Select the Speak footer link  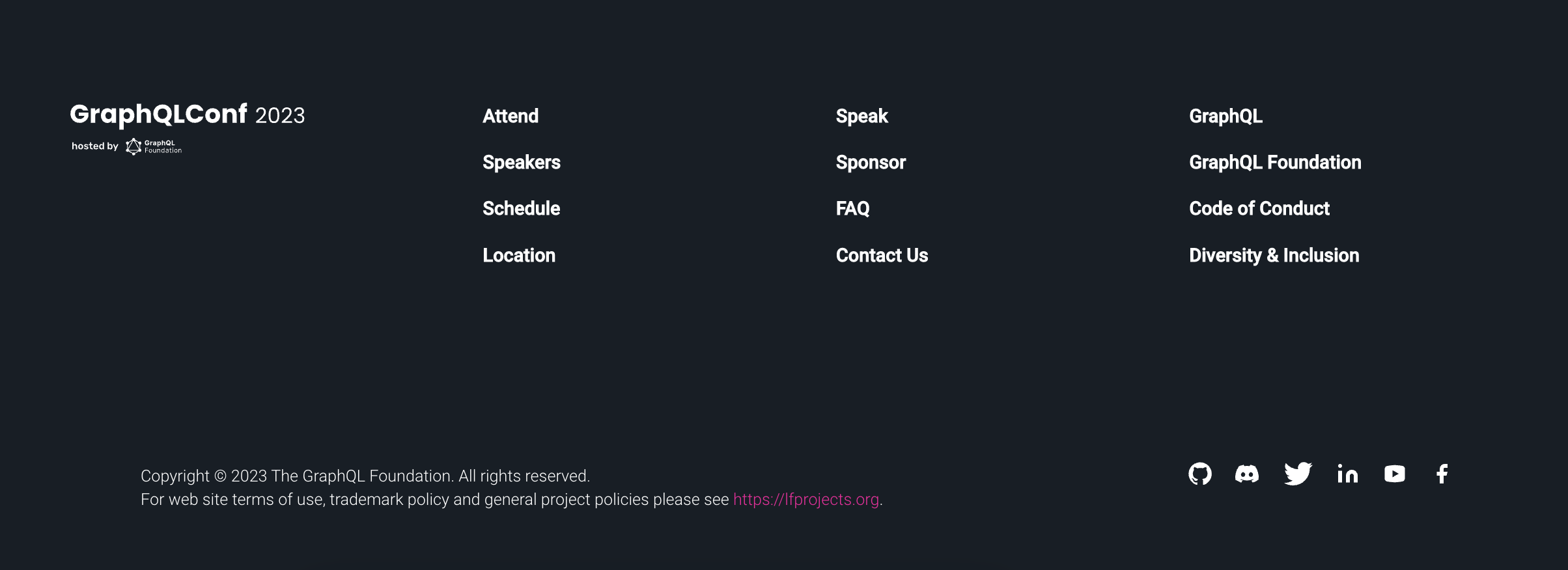861,116
